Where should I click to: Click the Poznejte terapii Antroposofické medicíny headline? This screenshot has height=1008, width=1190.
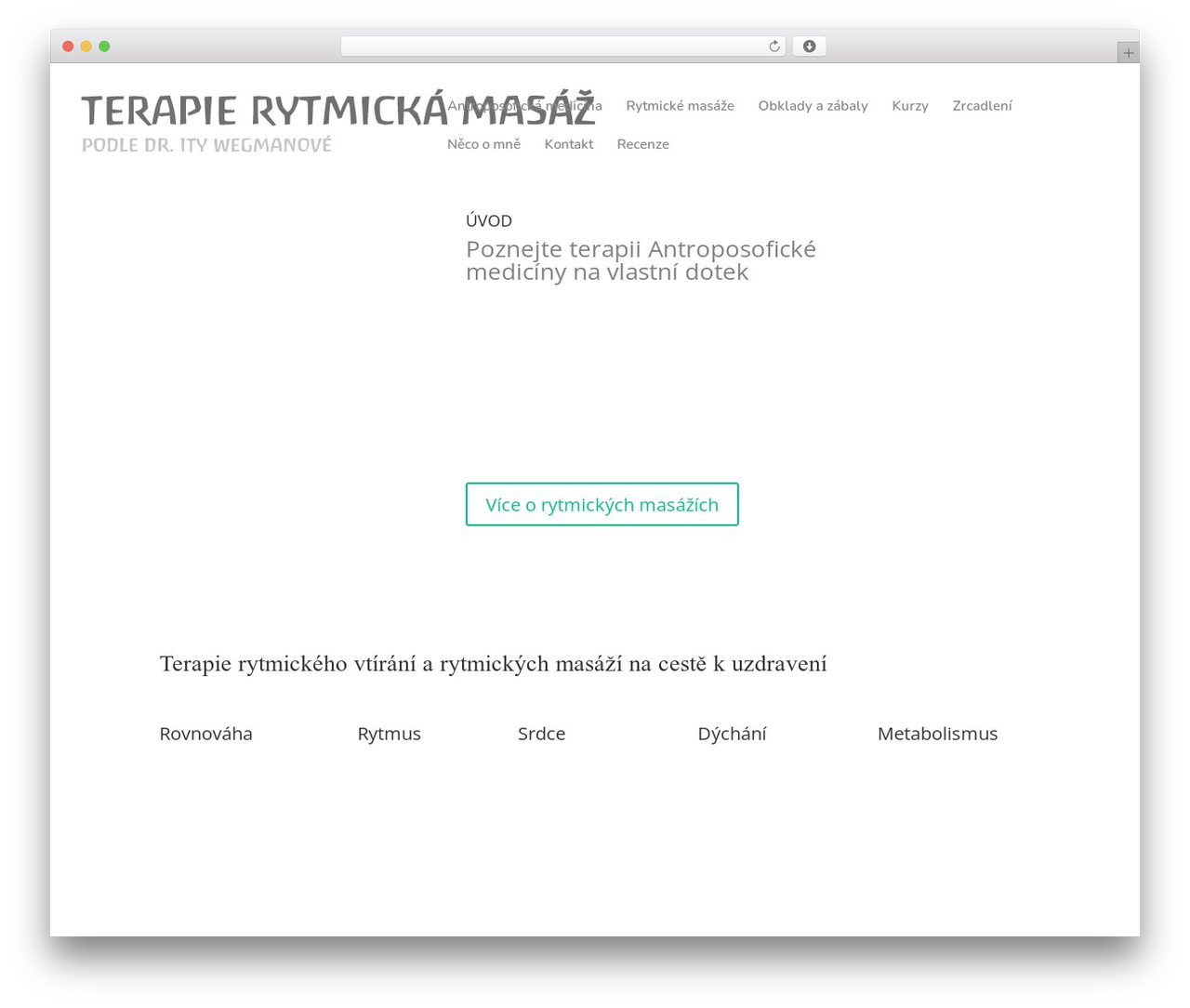641,260
